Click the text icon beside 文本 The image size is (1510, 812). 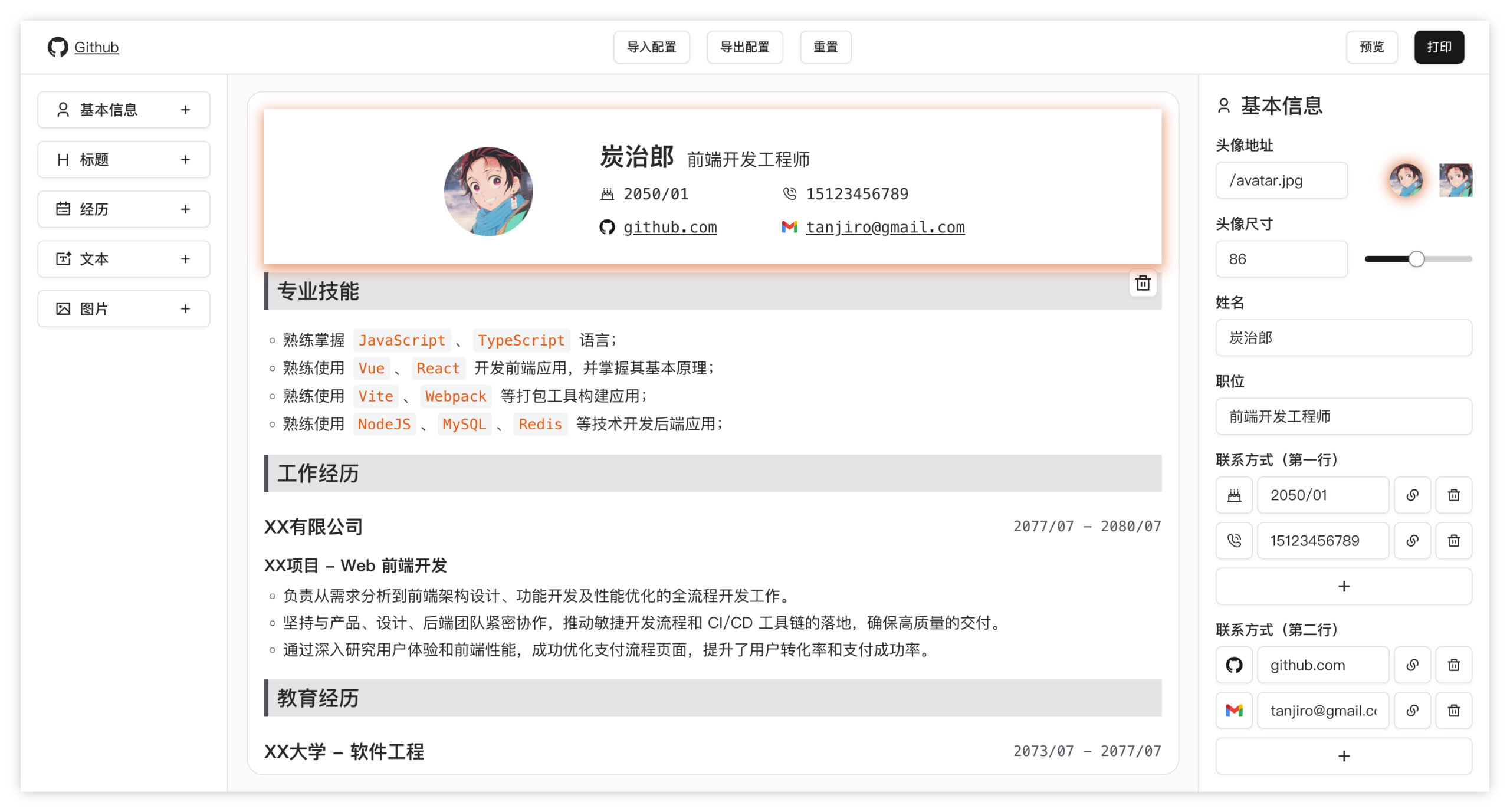(63, 258)
